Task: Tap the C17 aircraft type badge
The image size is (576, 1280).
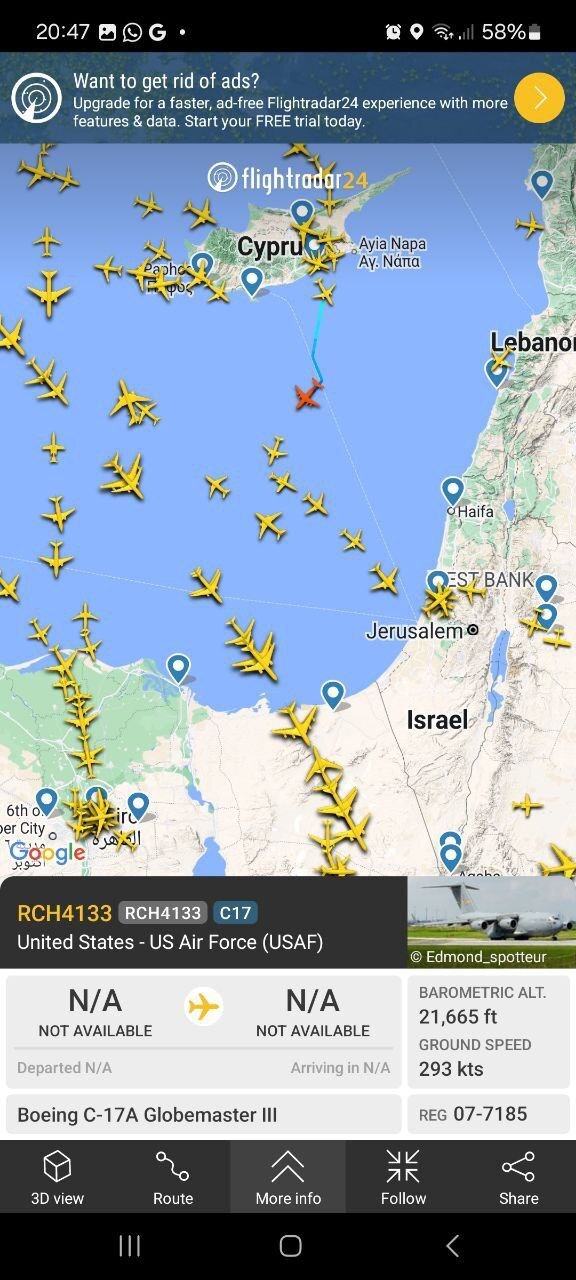Action: click(235, 912)
